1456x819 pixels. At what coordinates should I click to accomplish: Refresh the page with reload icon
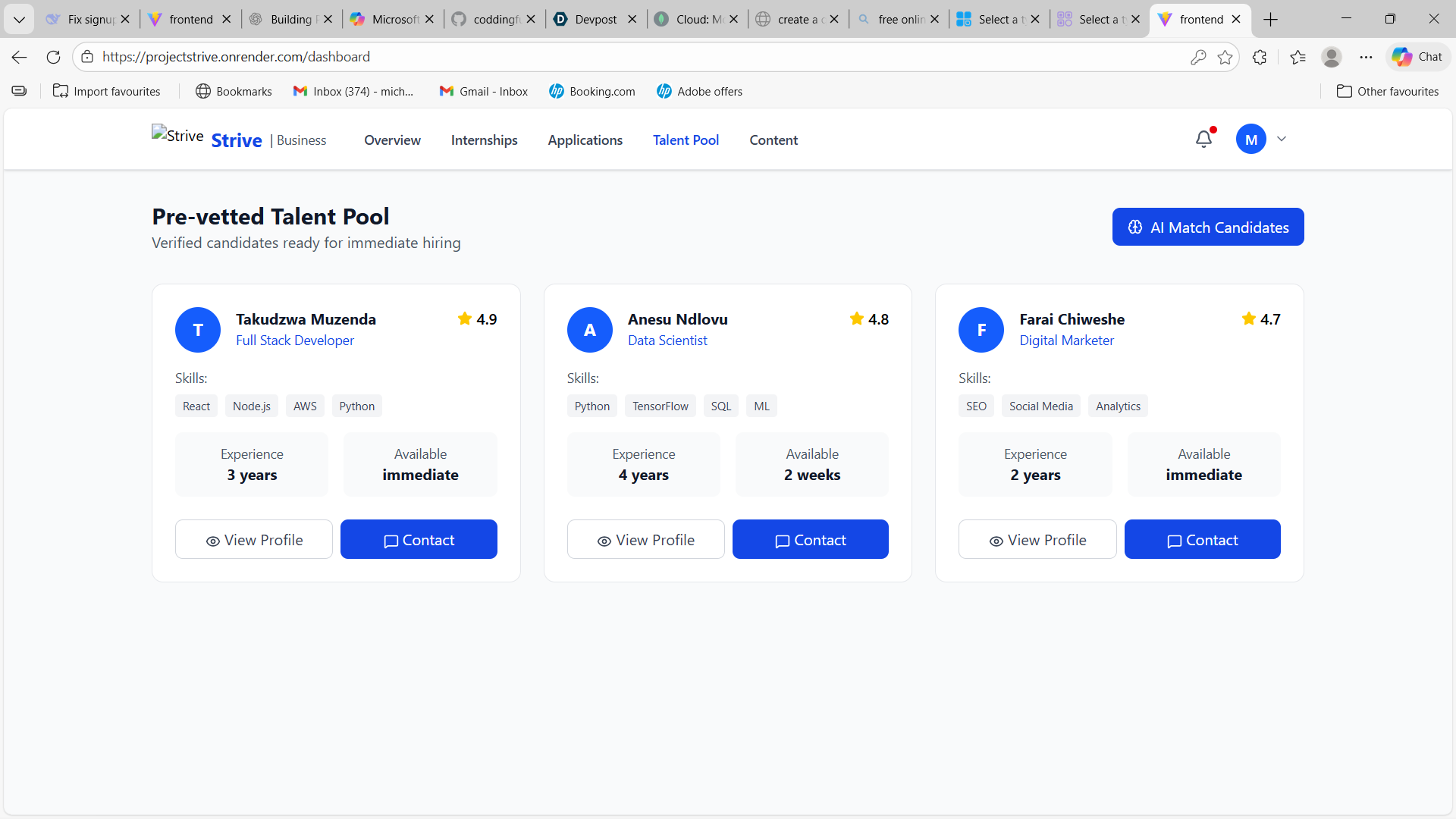(x=53, y=57)
